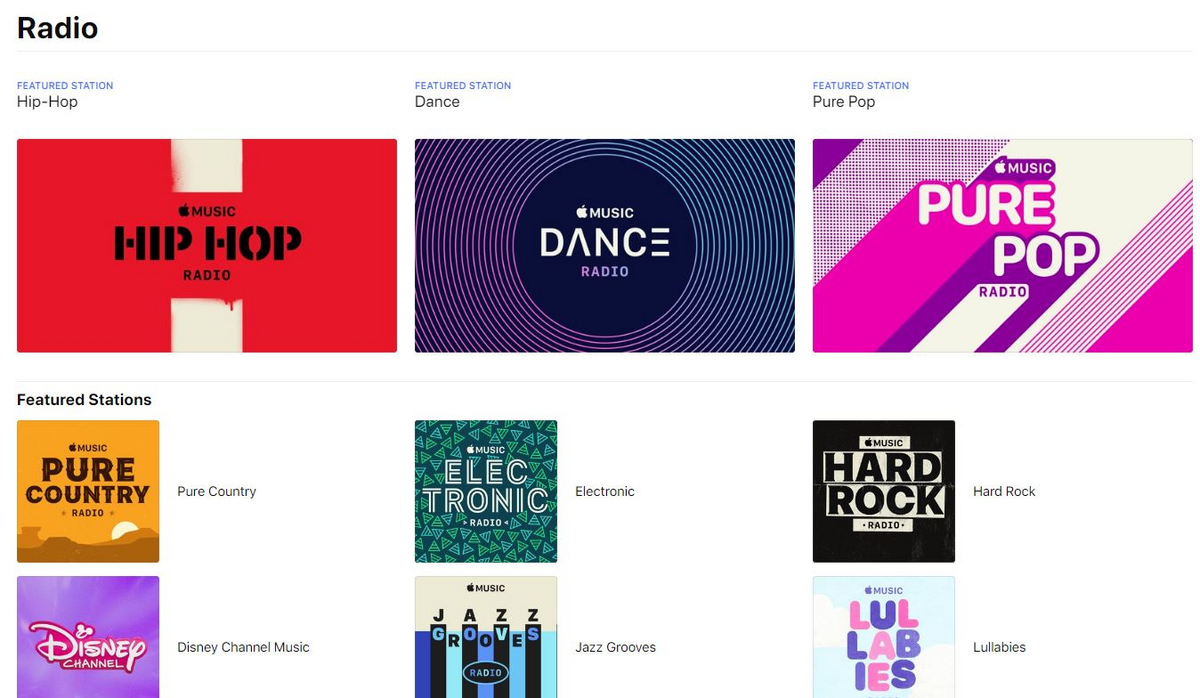Click the Electronic Radio station tile image
Viewport: 1200px width, 698px height.
(486, 491)
